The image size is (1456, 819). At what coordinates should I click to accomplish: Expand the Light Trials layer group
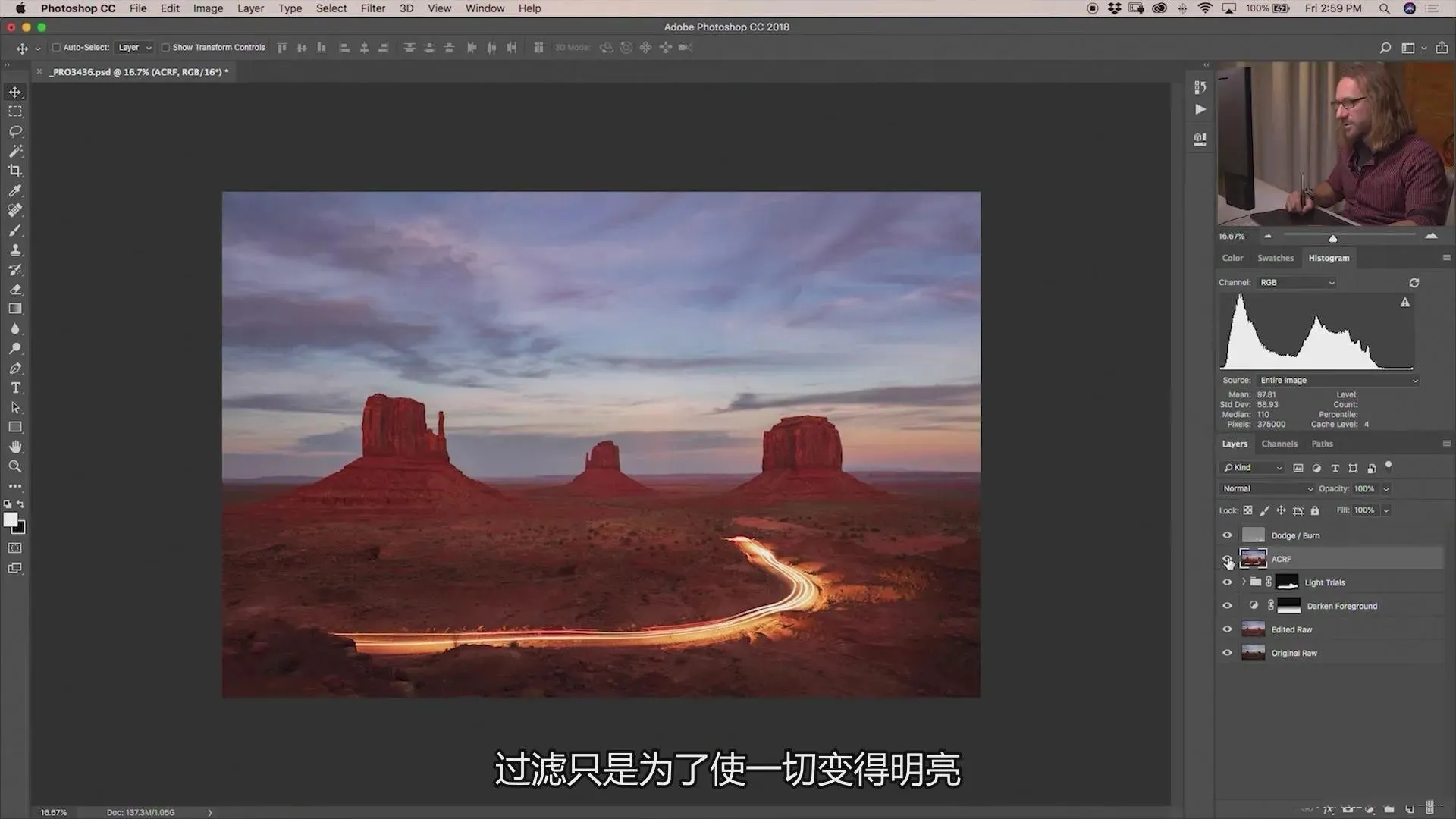[x=1244, y=582]
